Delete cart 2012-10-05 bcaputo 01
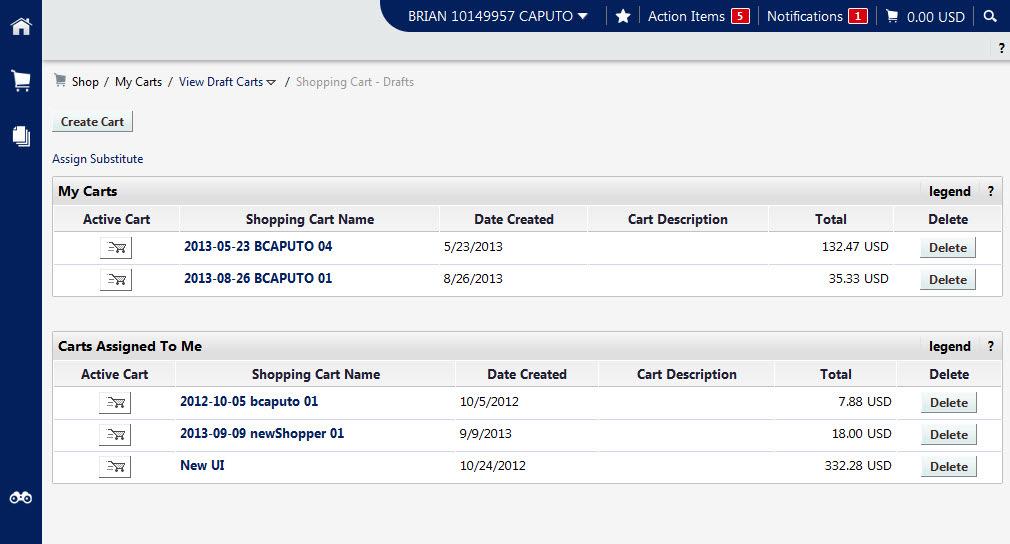The height and width of the screenshot is (544, 1010). 949,402
